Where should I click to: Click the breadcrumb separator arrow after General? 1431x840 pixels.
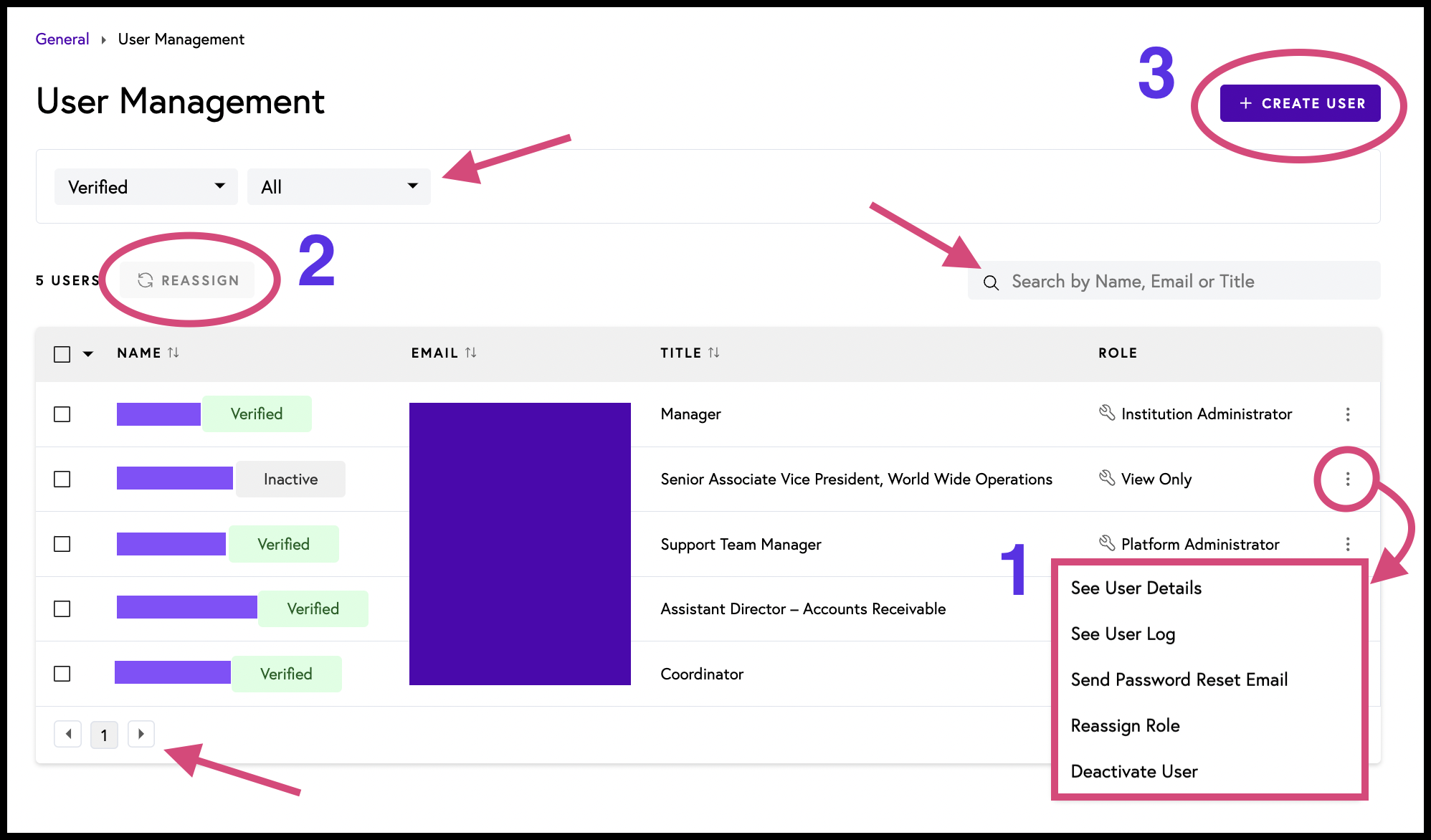point(103,40)
